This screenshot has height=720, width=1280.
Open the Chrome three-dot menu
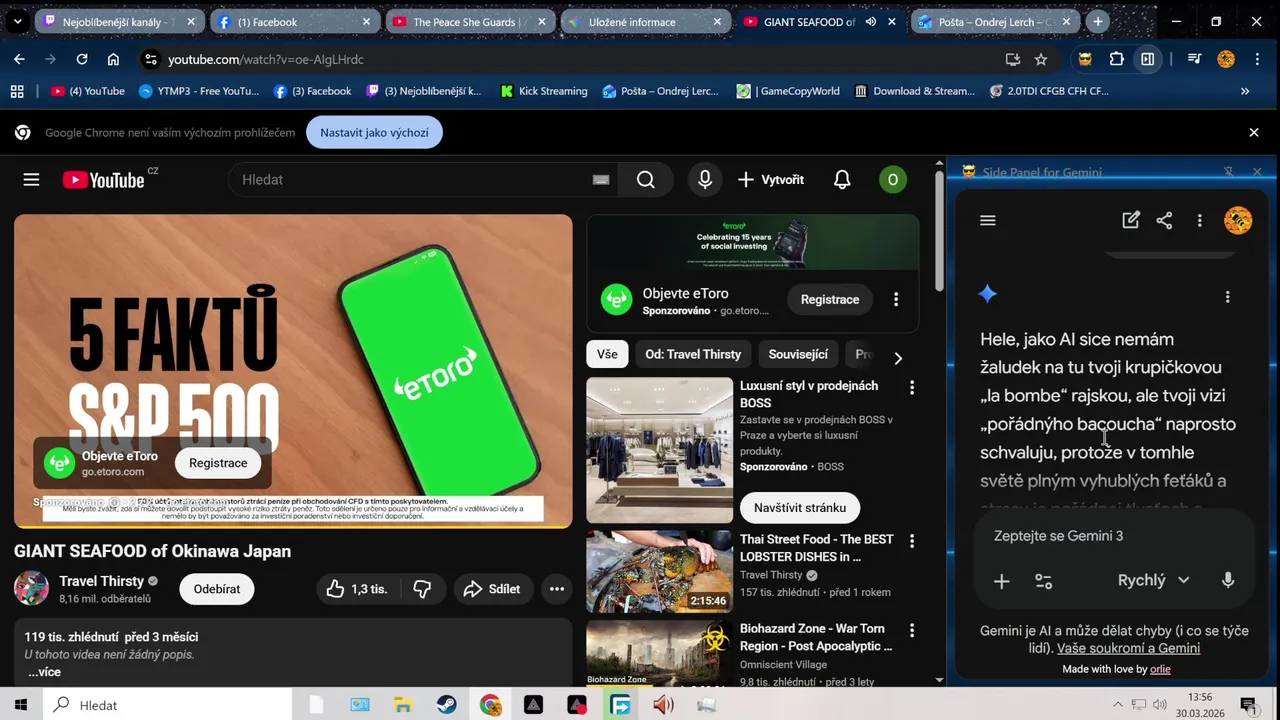pyautogui.click(x=1257, y=59)
